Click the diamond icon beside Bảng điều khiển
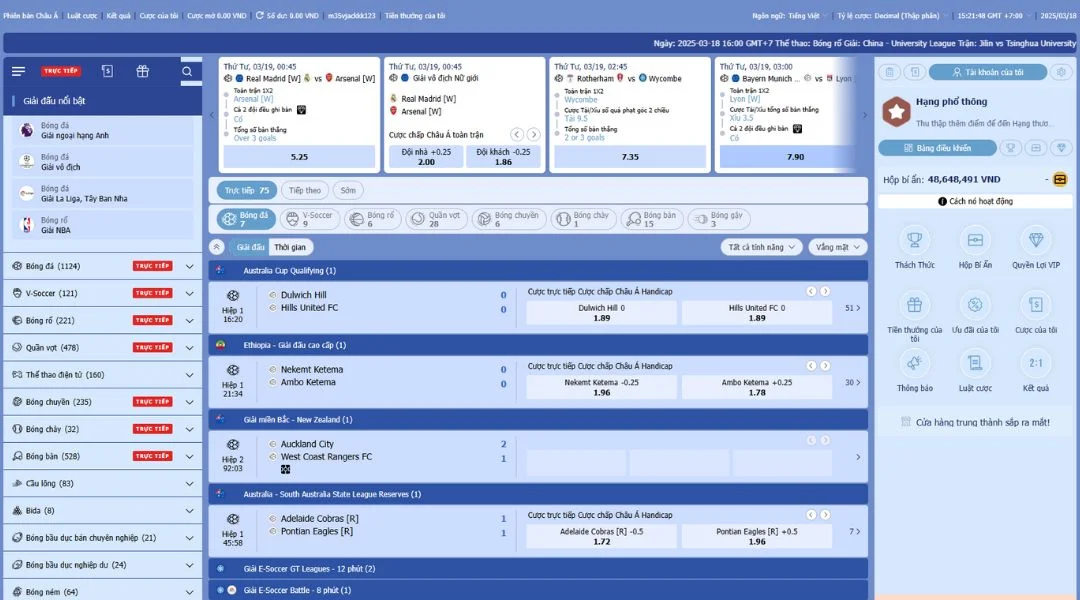The image size is (1080, 600). point(1061,148)
